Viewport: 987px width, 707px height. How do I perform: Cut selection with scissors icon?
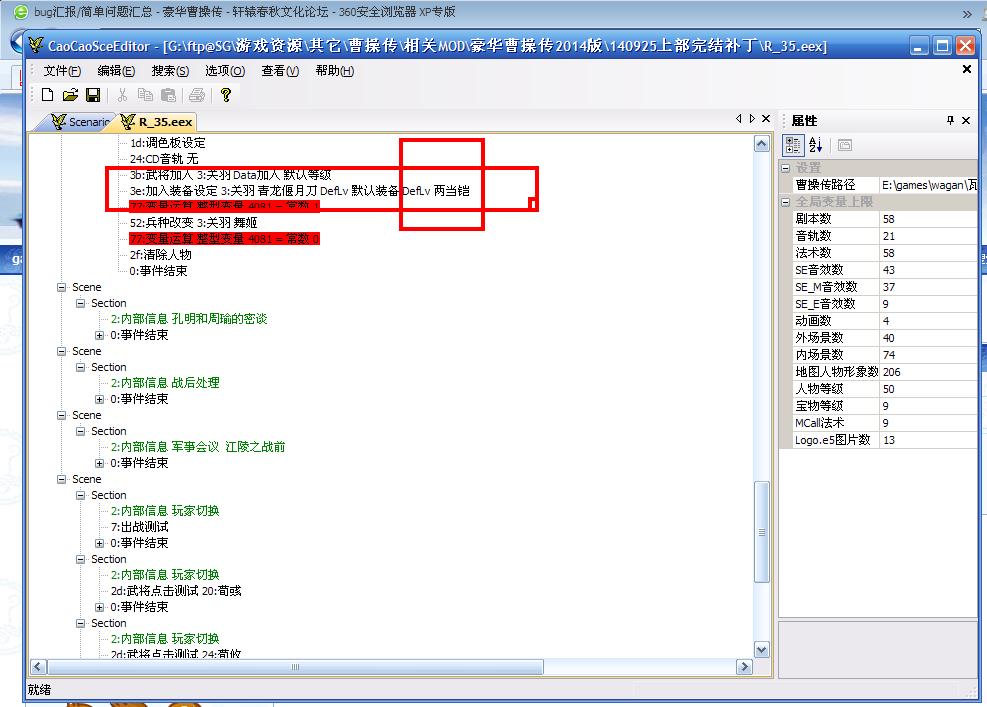coord(122,95)
